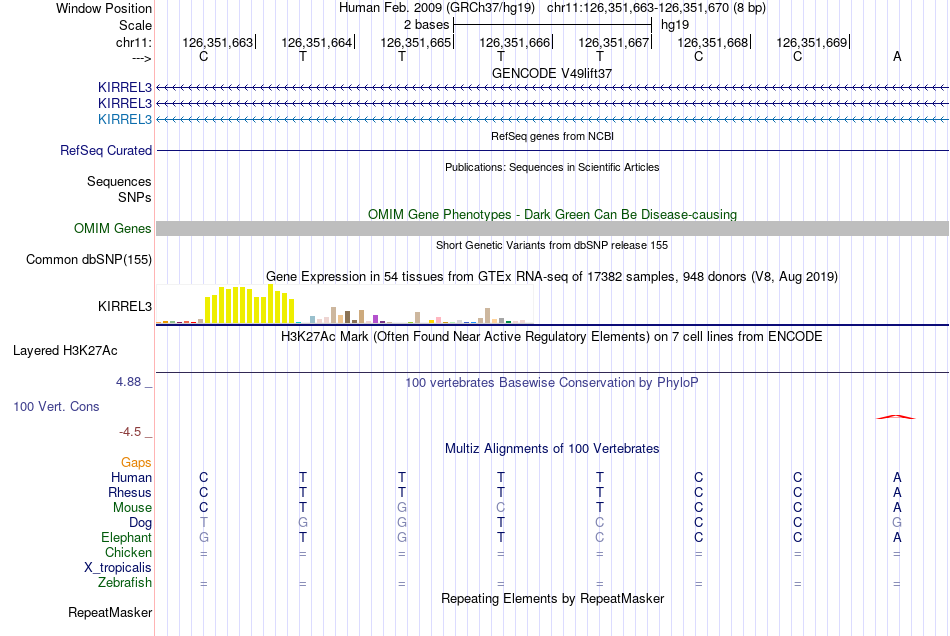Select the GENCODE V49lift37 track title
Viewport: 950px width, 636px height.
click(552, 73)
